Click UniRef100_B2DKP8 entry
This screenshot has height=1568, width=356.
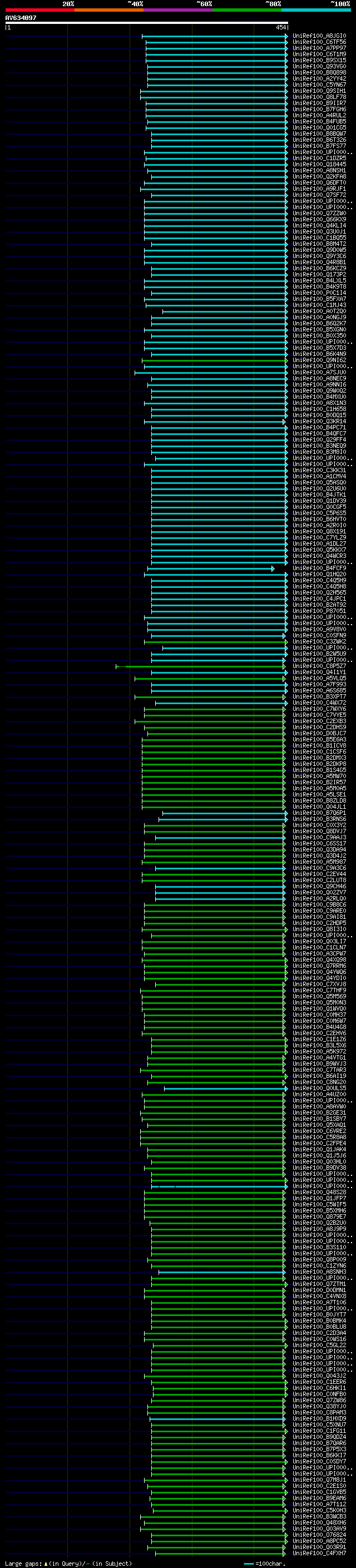pyautogui.click(x=319, y=764)
